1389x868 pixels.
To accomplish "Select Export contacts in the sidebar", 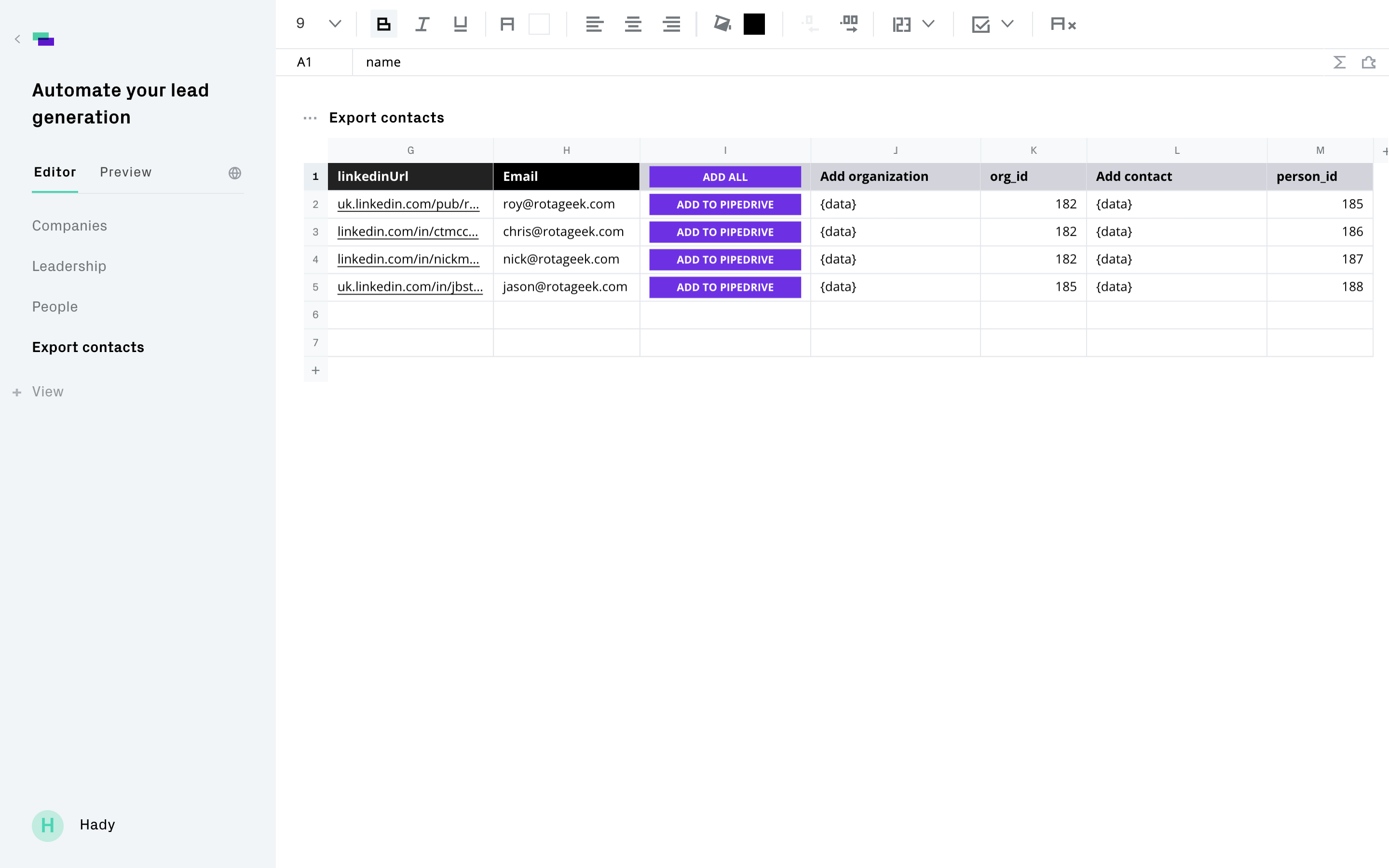I will (88, 347).
